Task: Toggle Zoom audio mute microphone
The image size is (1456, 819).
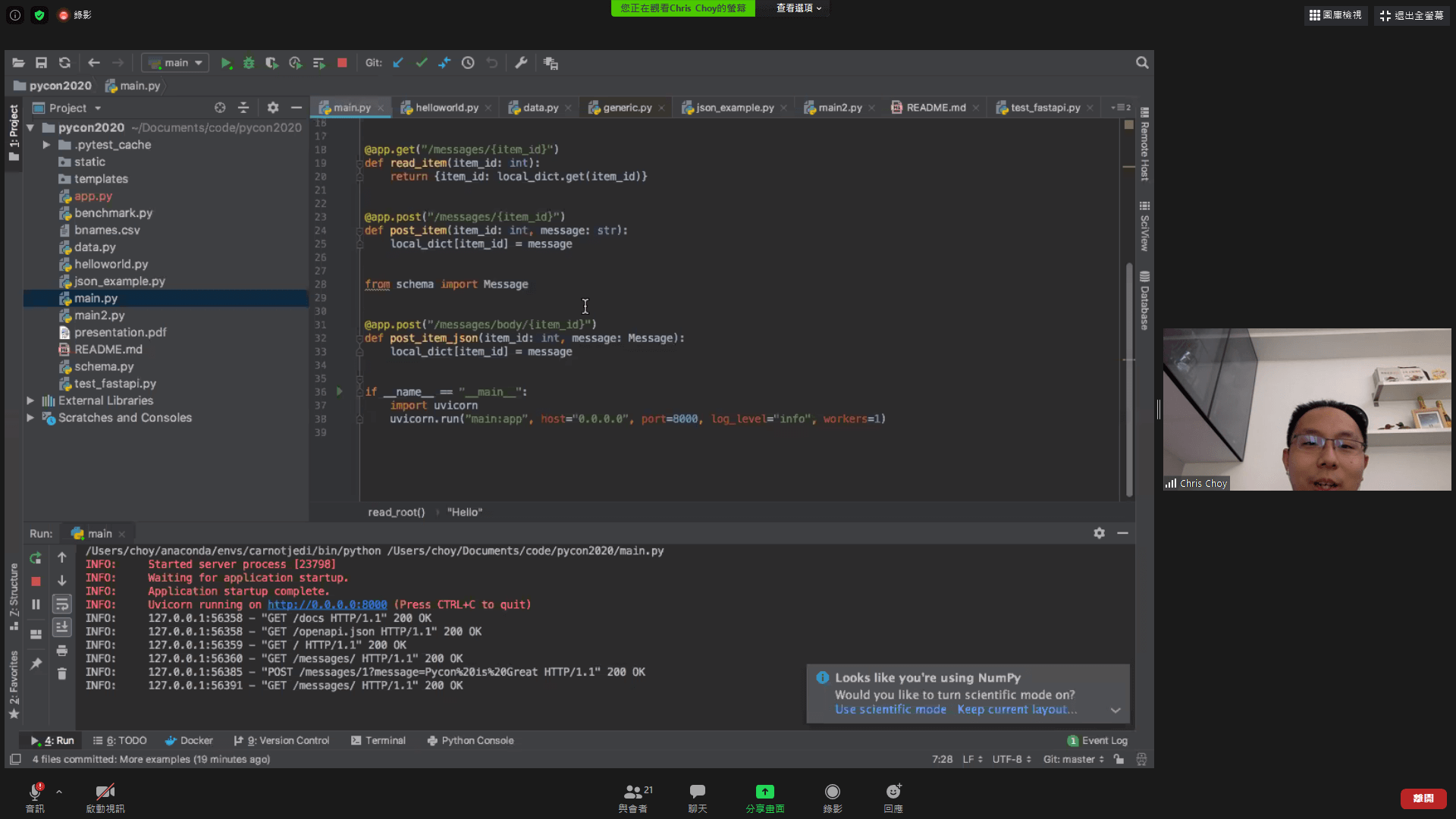Action: [35, 799]
